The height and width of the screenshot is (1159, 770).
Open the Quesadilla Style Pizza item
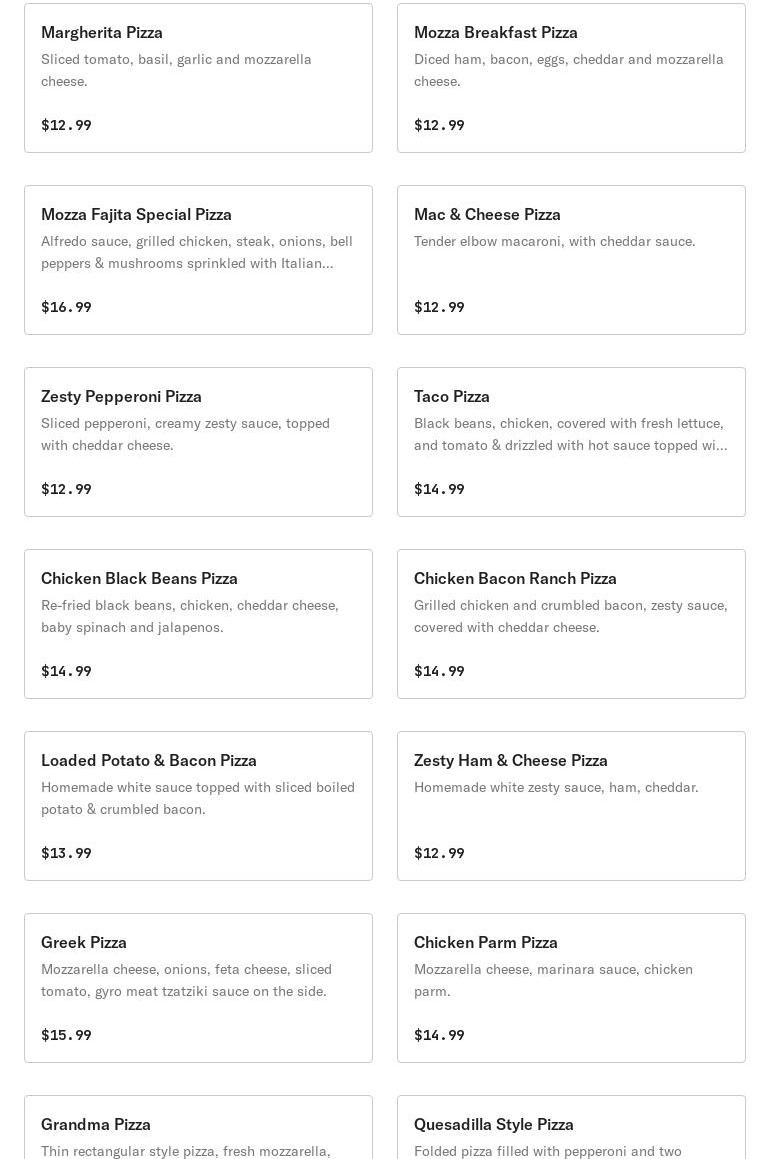point(571,1130)
